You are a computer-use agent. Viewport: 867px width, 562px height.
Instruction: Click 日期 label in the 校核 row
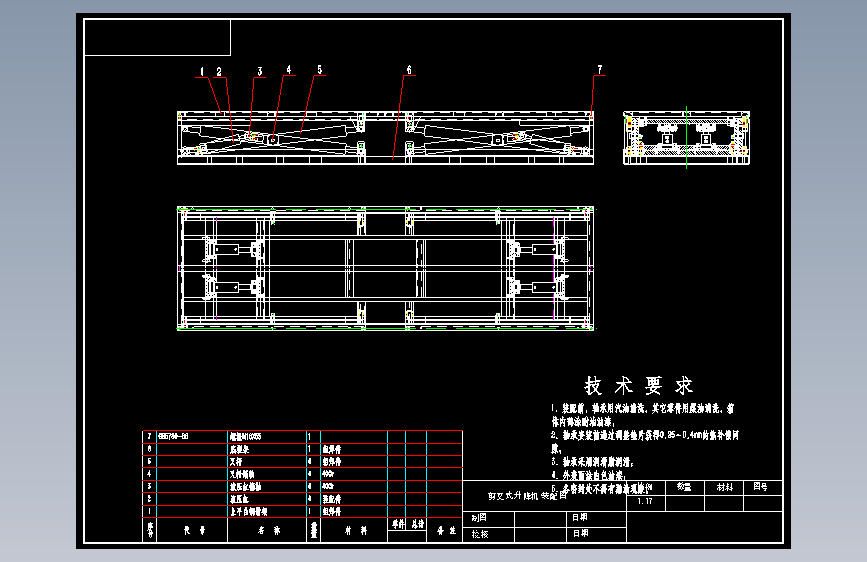580,534
